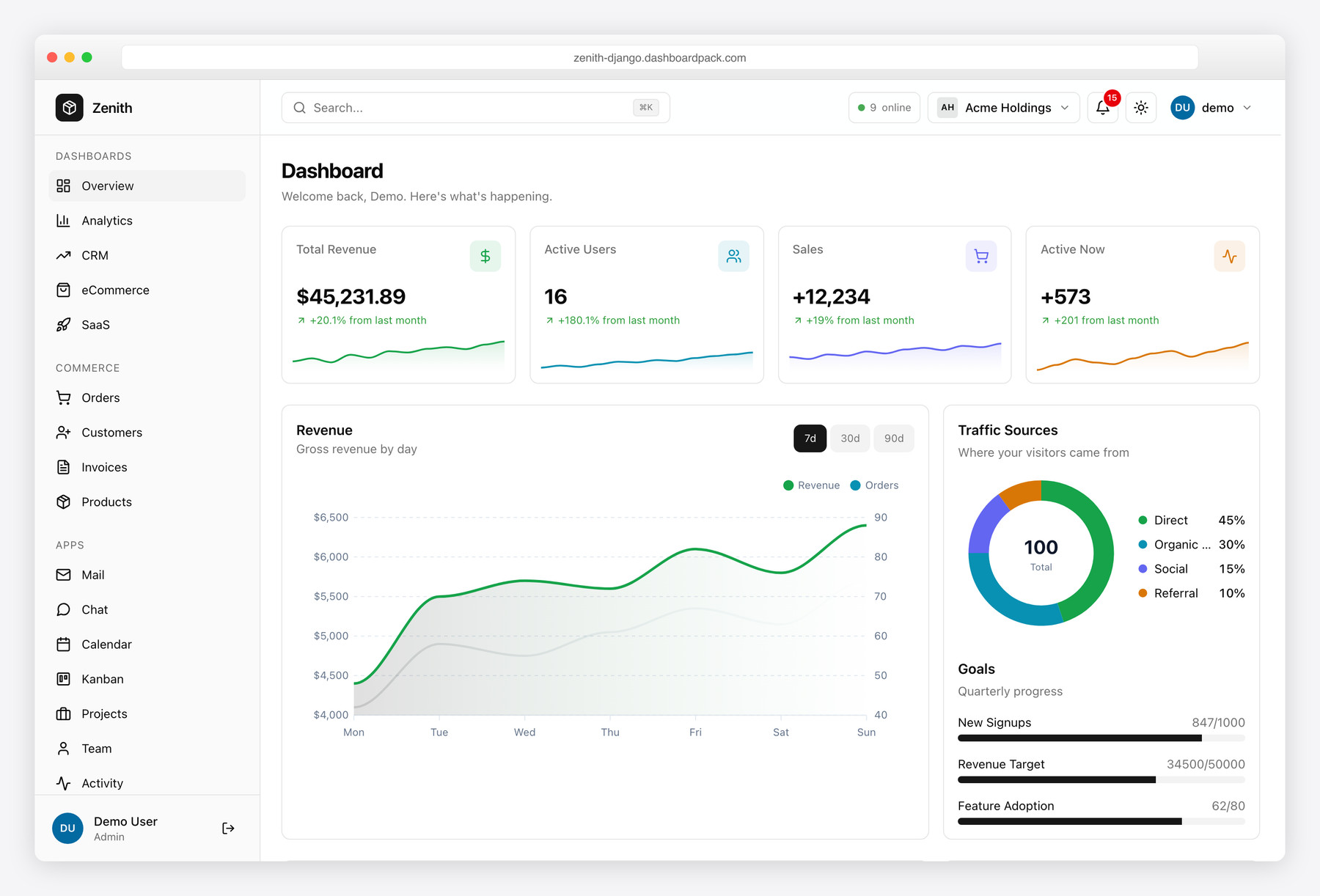Click the SaaS rocket icon
The image size is (1320, 896).
click(64, 325)
